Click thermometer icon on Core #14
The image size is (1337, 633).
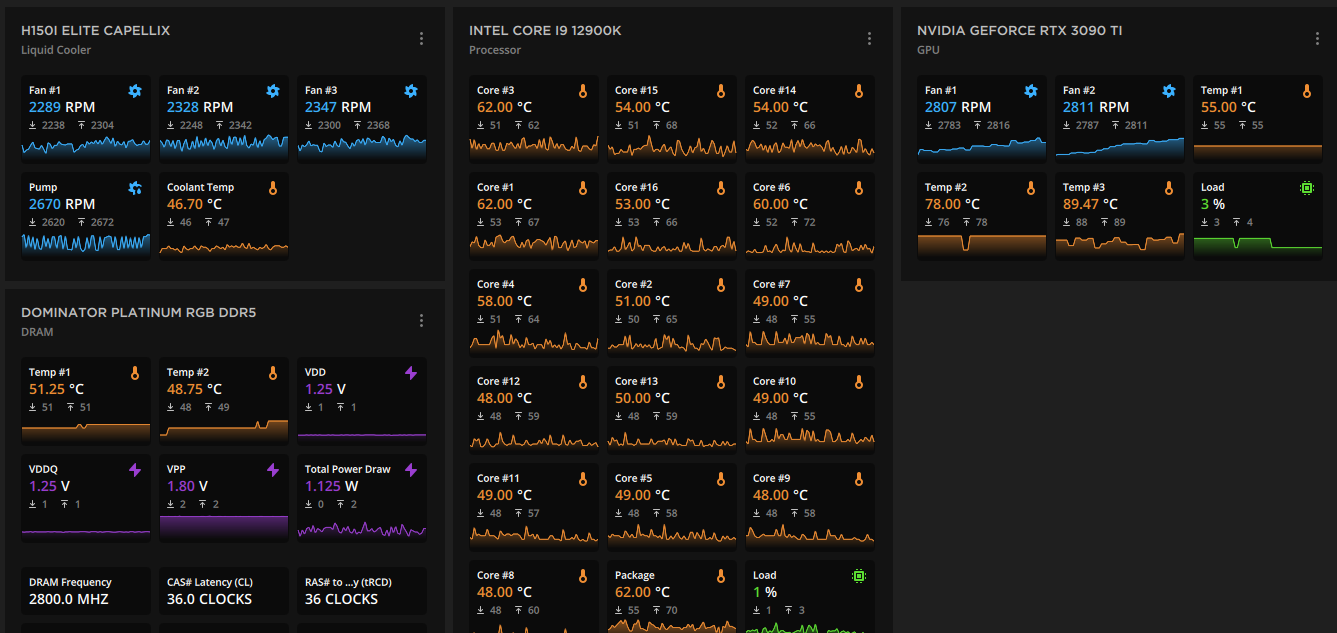click(859, 91)
